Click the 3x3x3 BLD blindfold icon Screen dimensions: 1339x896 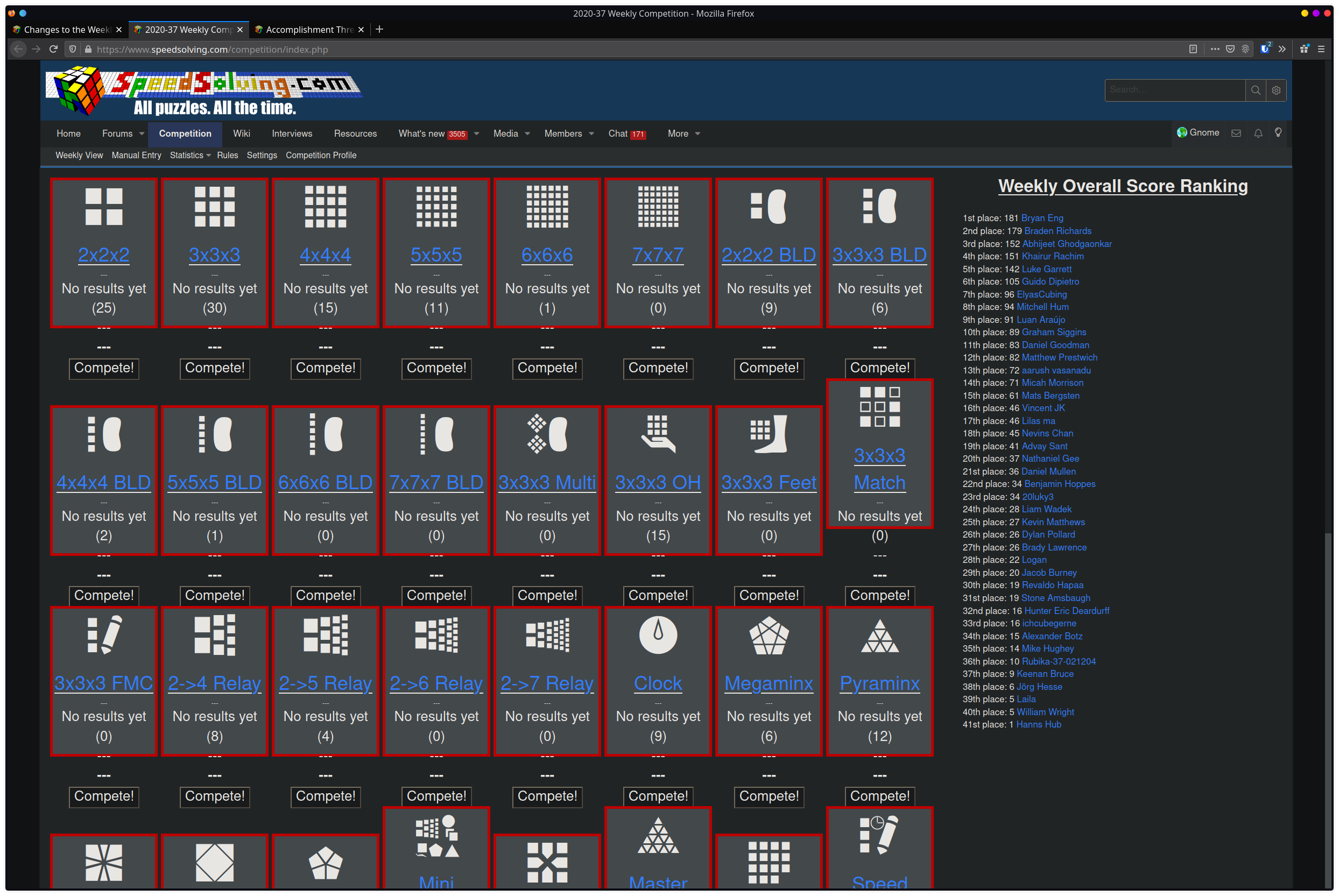click(879, 206)
